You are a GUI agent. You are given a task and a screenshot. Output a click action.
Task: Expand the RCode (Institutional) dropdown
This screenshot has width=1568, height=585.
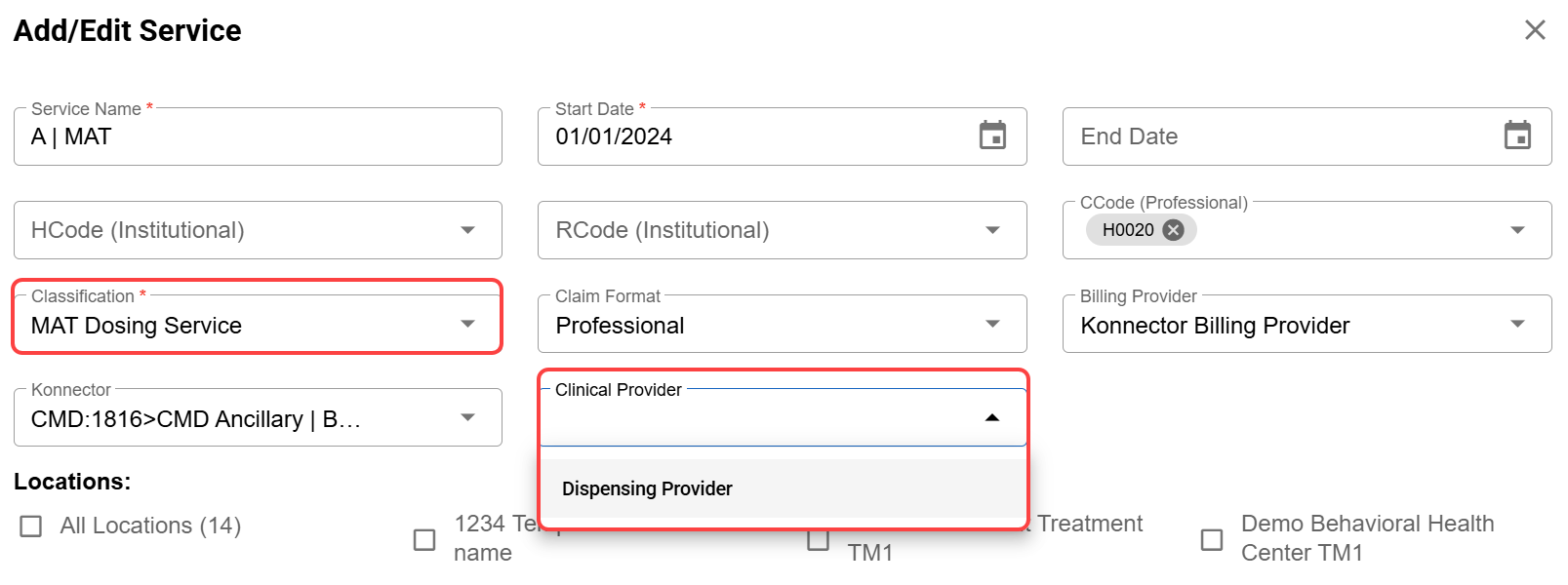pyautogui.click(x=992, y=230)
